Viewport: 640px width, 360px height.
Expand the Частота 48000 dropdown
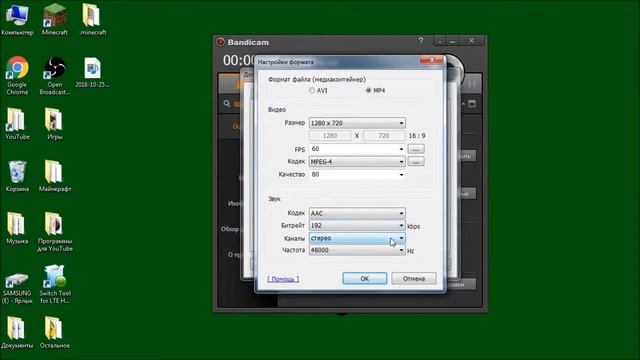357,250
